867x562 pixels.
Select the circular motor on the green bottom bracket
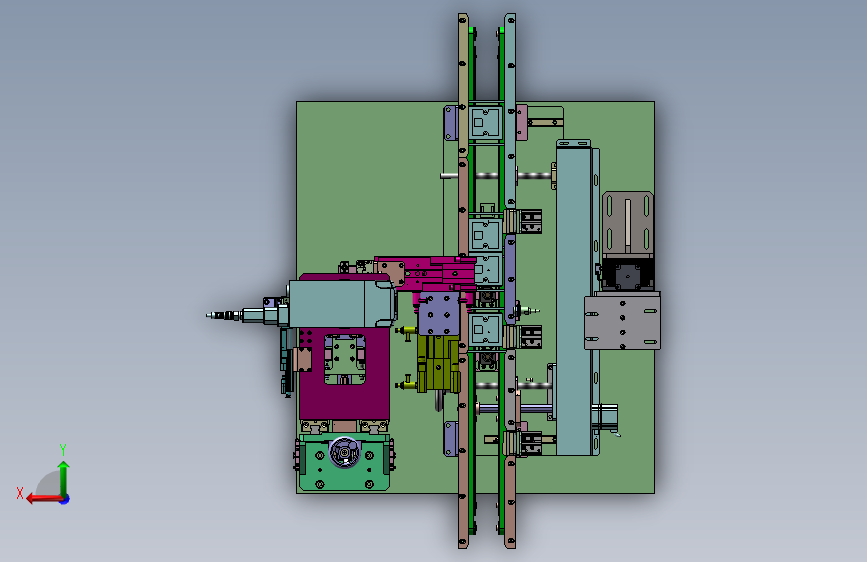[x=344, y=452]
